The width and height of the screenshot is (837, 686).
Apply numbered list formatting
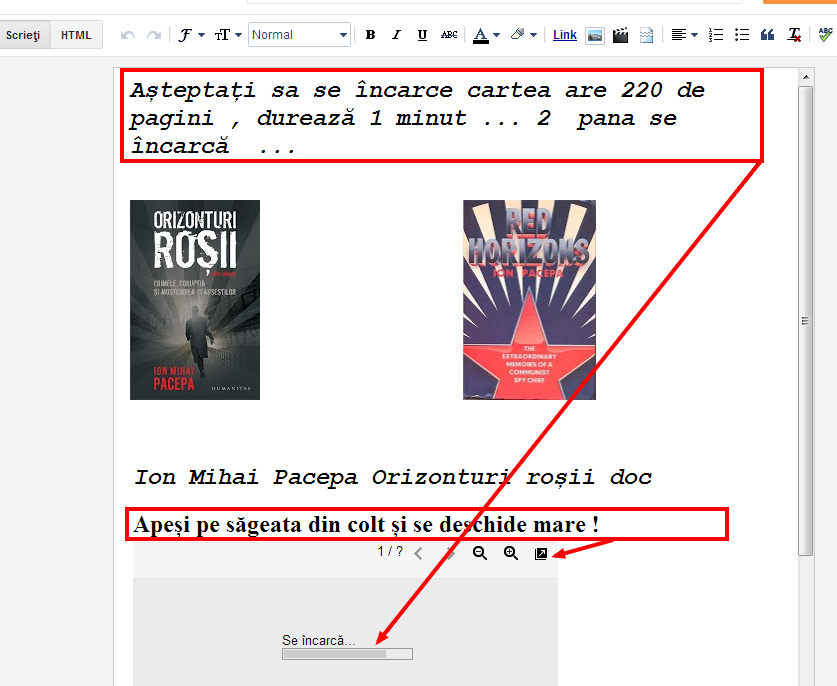coord(716,35)
